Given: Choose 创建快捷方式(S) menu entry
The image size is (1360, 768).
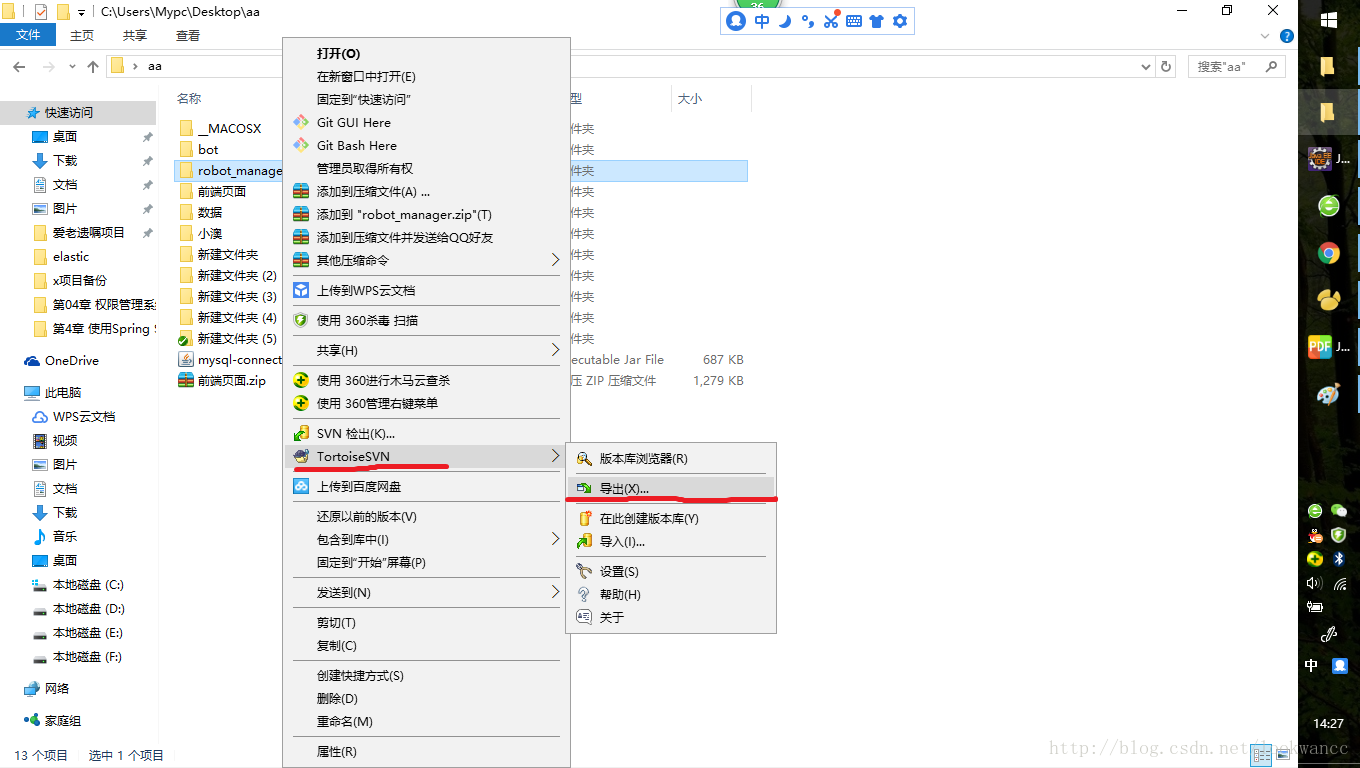Looking at the screenshot, I should (360, 675).
